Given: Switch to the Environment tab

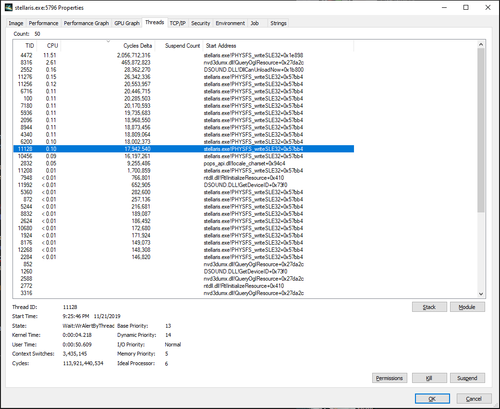Looking at the screenshot, I should pos(230,23).
